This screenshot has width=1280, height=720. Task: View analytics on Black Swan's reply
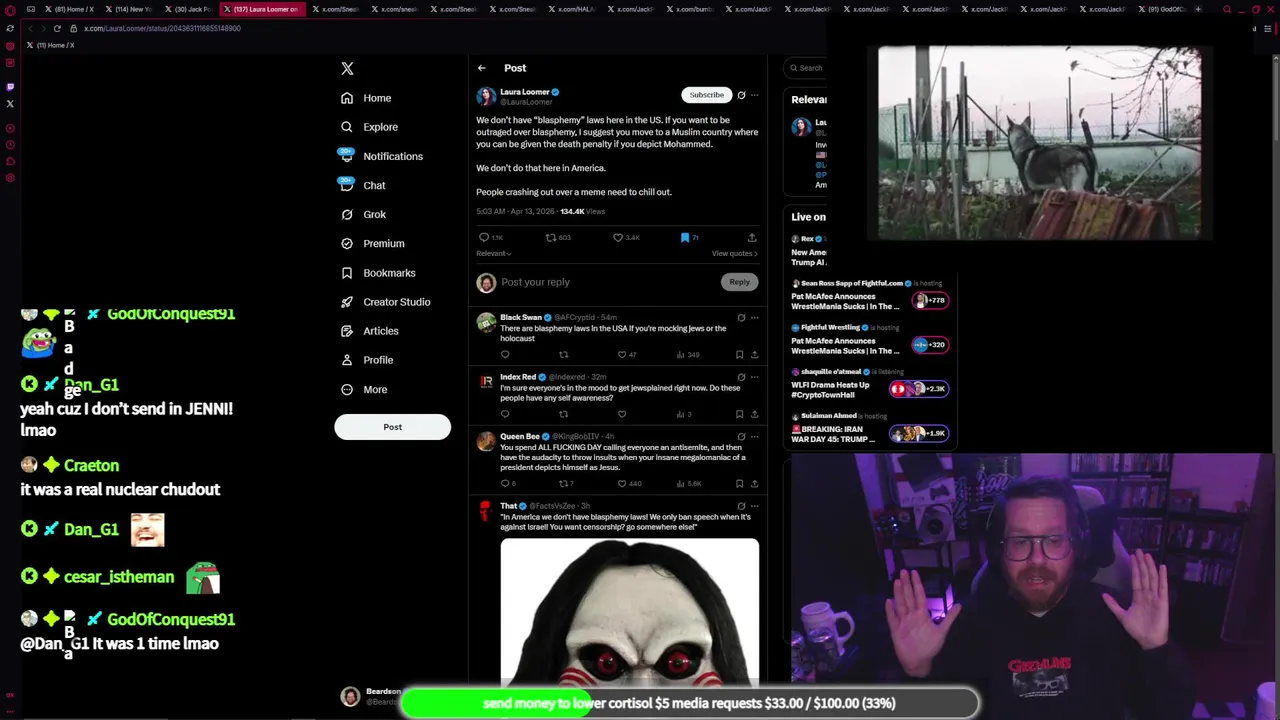687,354
